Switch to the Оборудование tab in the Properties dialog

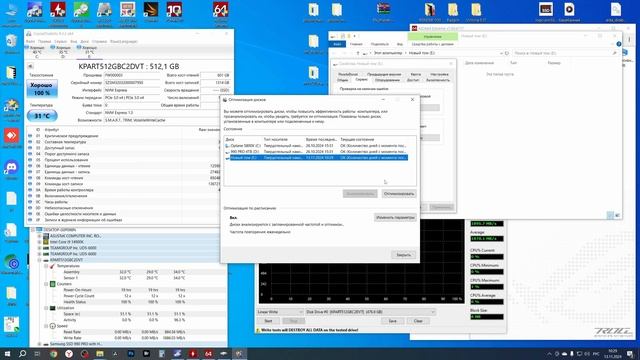tap(387, 80)
